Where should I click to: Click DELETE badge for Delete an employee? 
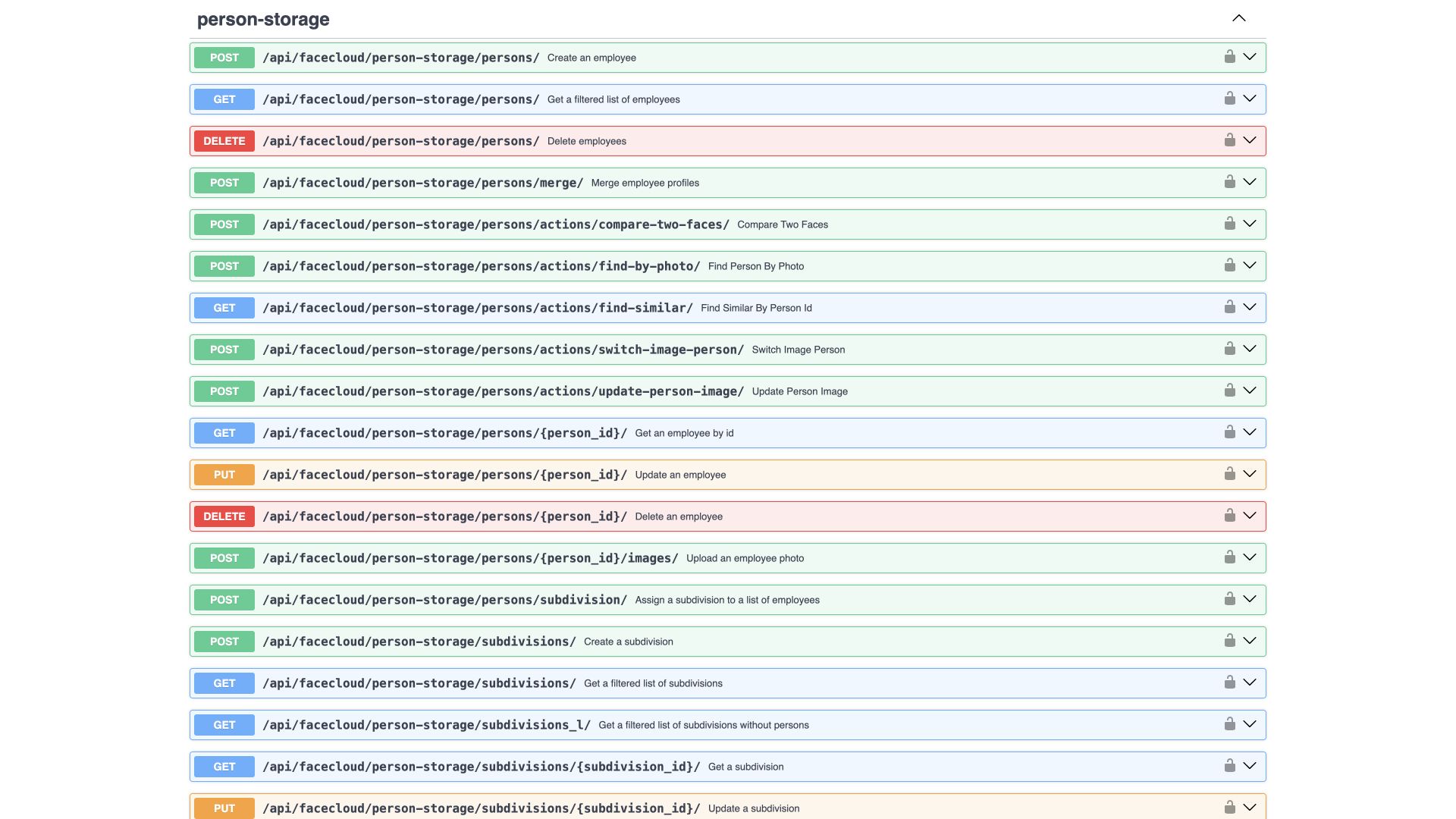click(224, 516)
